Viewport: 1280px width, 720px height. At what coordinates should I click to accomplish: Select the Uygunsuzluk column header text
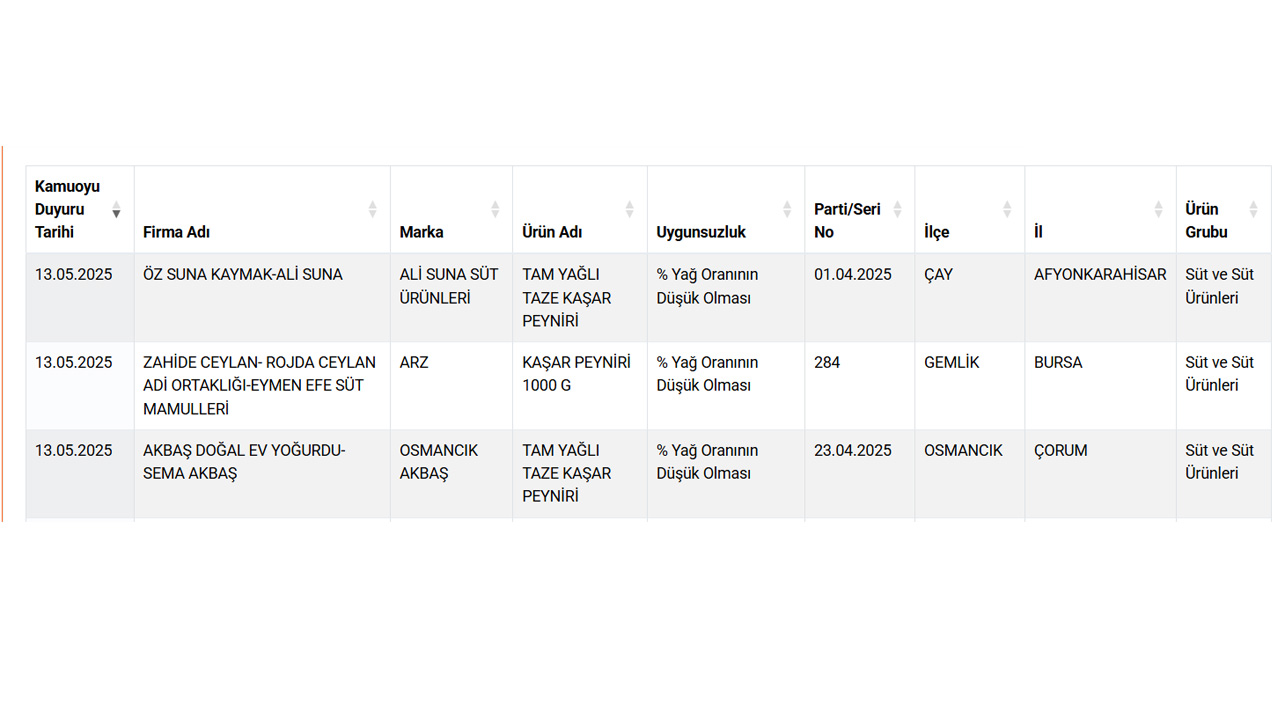(x=701, y=232)
